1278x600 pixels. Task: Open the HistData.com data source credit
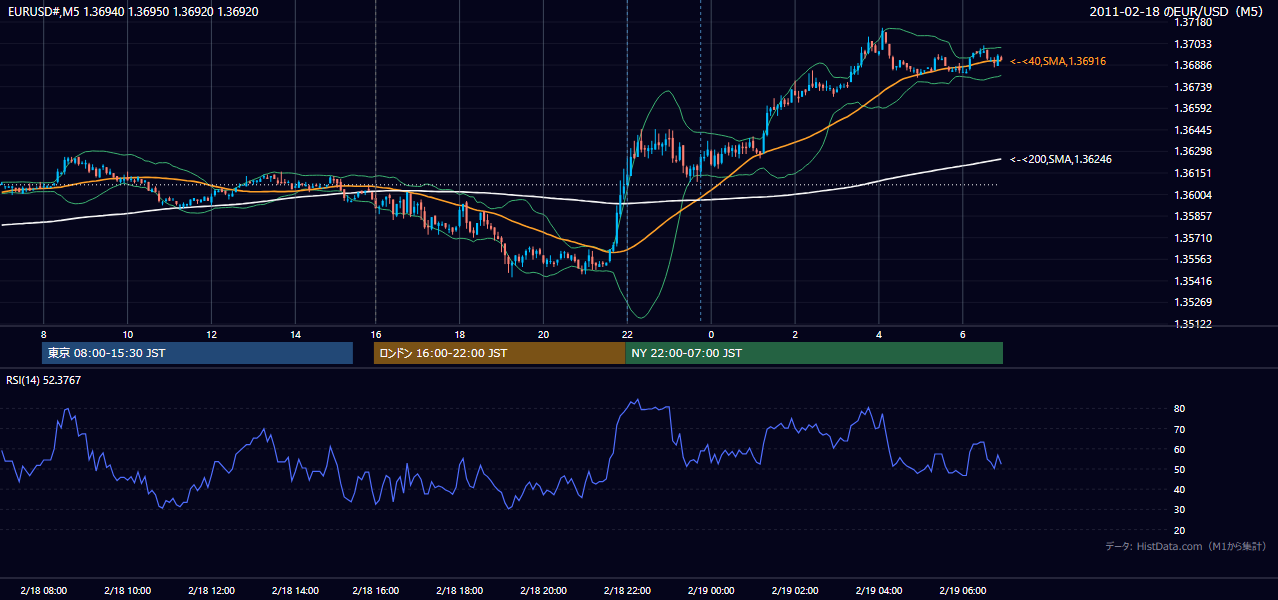tap(1185, 546)
